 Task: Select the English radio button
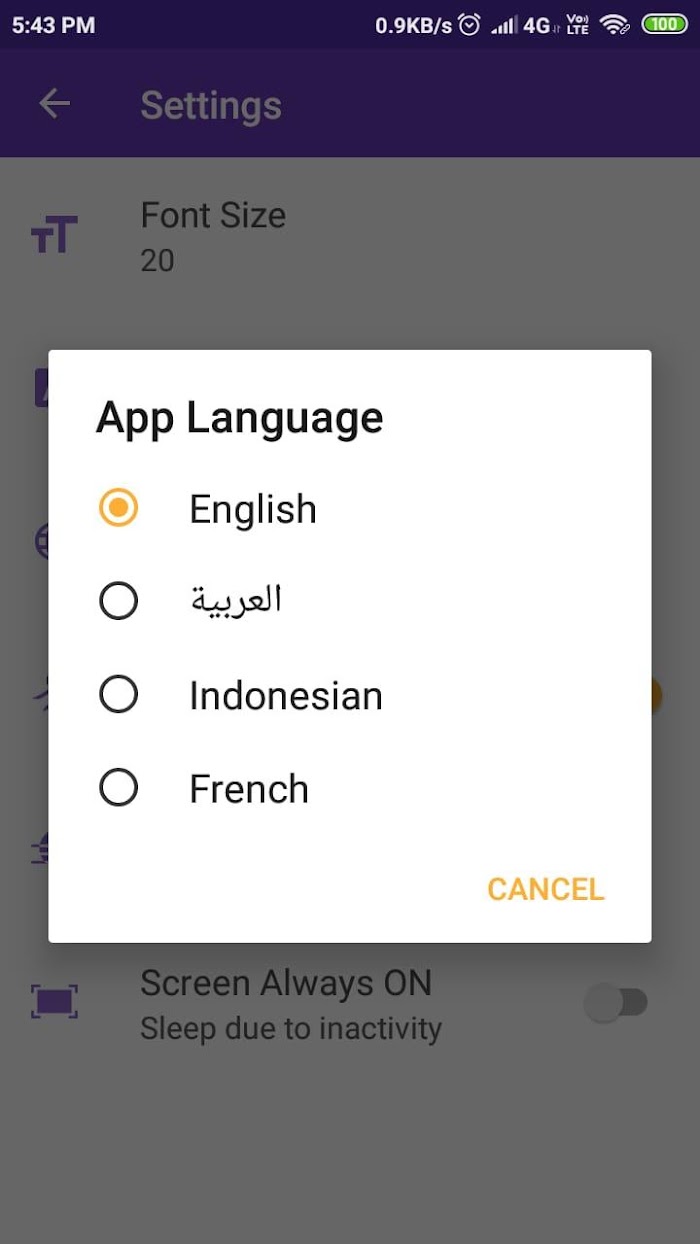(x=119, y=508)
